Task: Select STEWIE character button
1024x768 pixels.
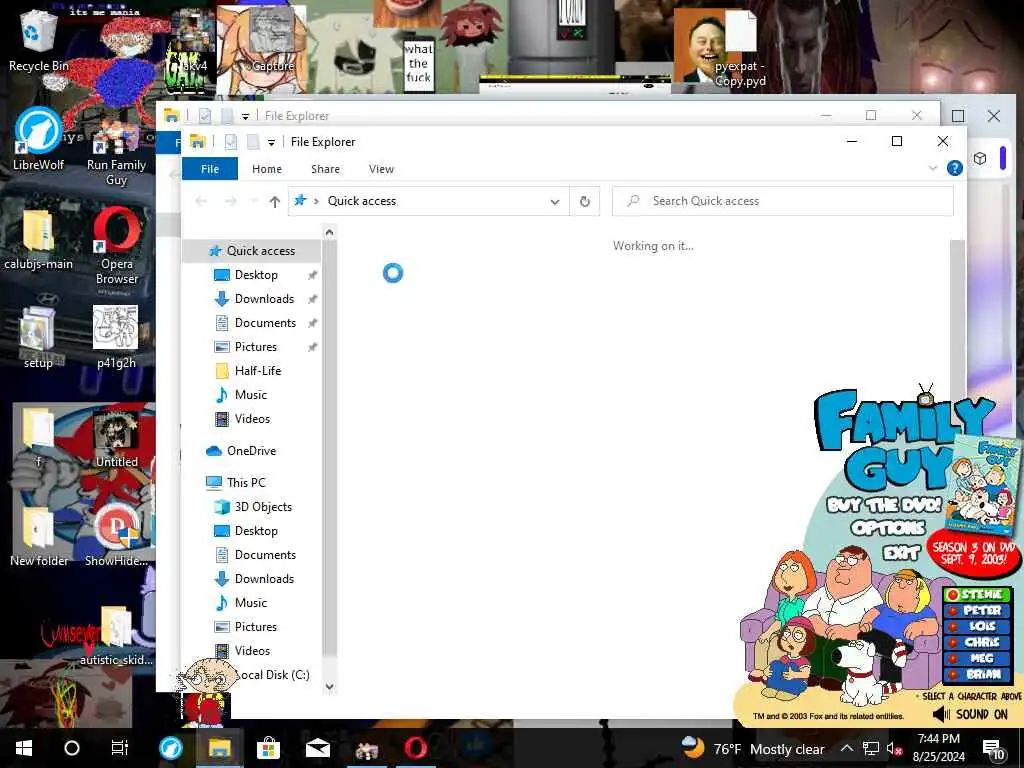Action: point(977,594)
